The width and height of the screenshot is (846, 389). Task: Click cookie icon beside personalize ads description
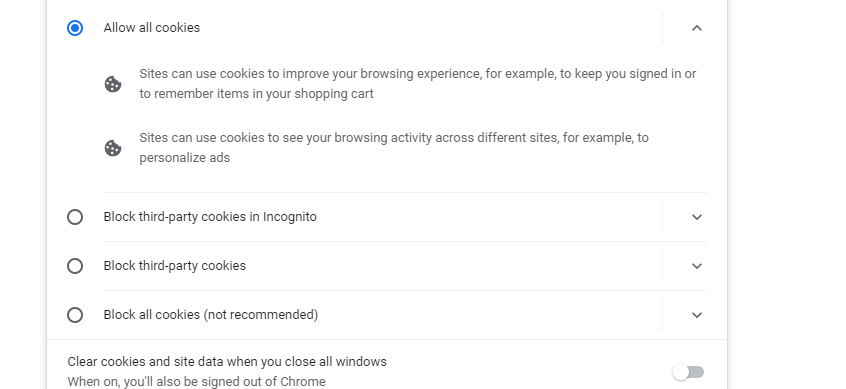click(113, 148)
